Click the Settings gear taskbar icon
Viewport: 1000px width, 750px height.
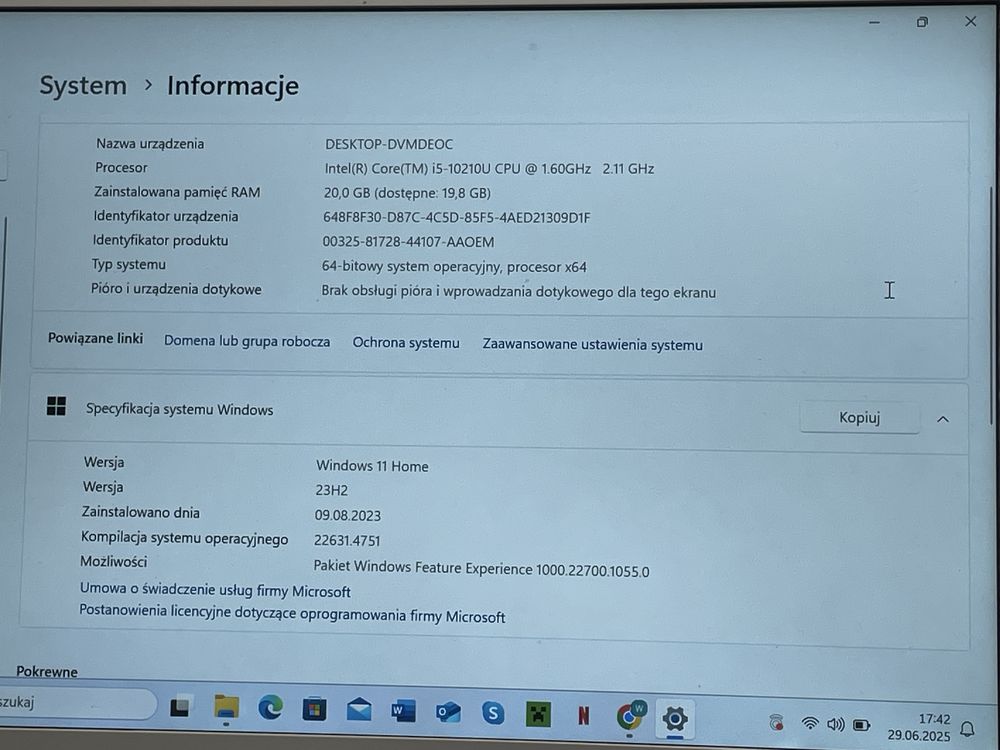coord(675,719)
